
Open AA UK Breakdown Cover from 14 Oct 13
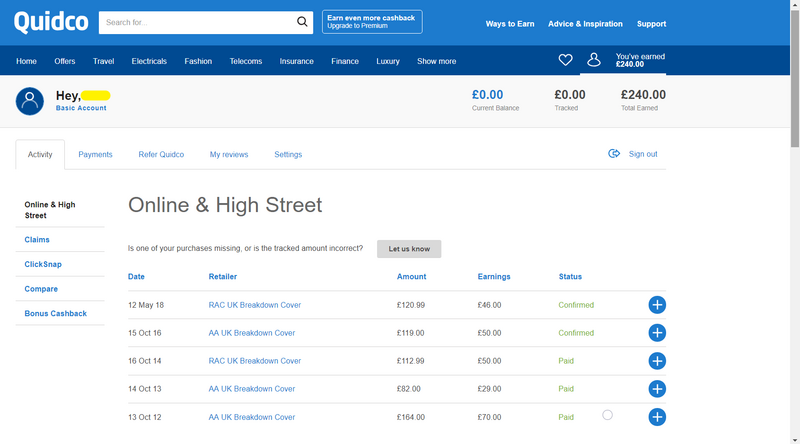(x=252, y=389)
